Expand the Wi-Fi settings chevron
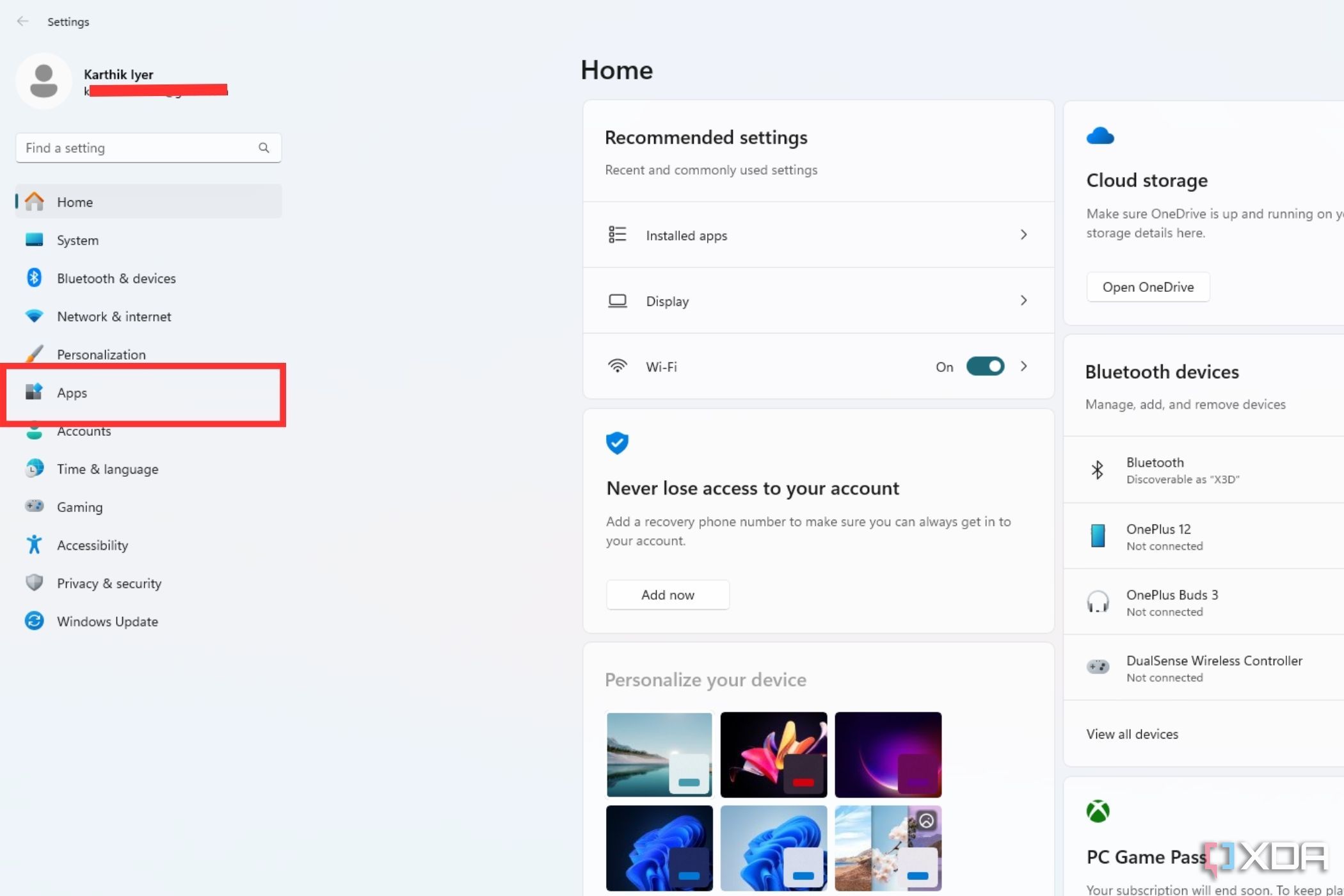 (1024, 366)
